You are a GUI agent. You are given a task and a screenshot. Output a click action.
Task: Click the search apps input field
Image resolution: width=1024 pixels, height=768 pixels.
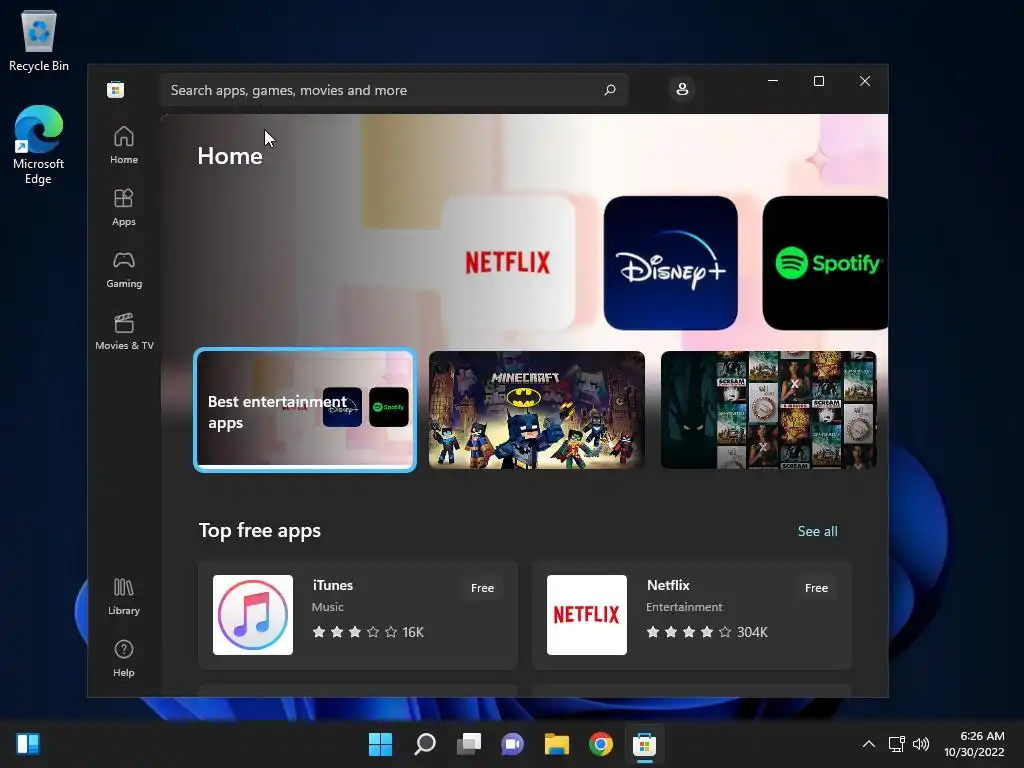point(394,90)
